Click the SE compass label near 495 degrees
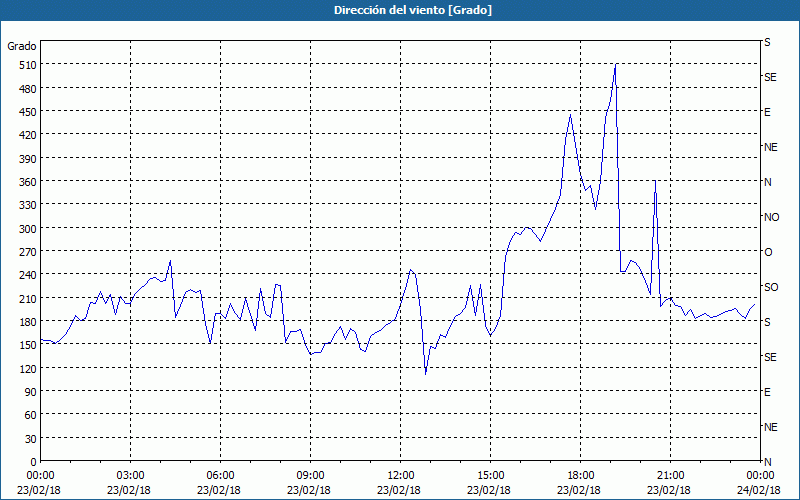Screen dimensions: 800x500 [770, 77]
